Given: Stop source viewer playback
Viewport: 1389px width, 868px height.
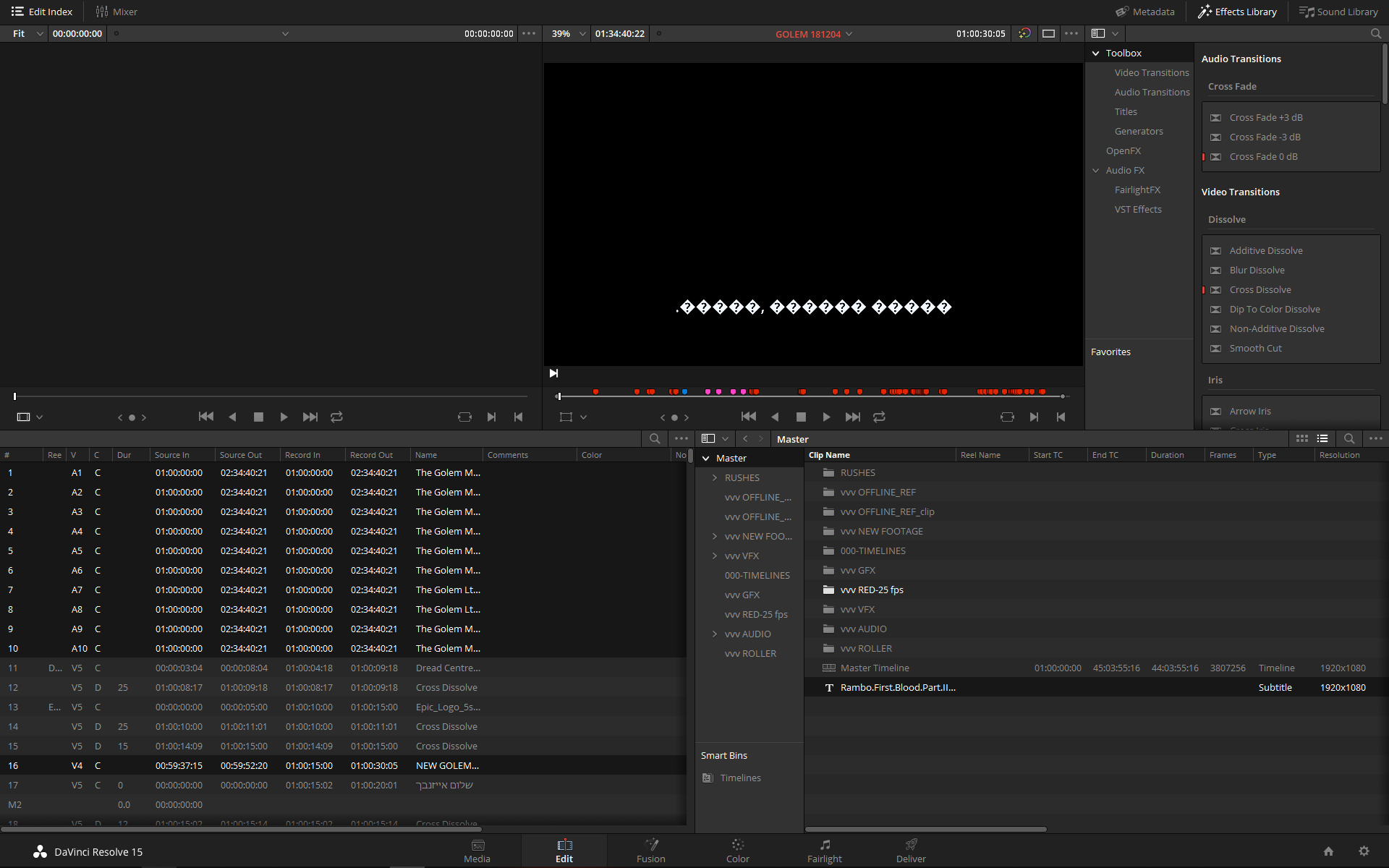Looking at the screenshot, I should [258, 417].
